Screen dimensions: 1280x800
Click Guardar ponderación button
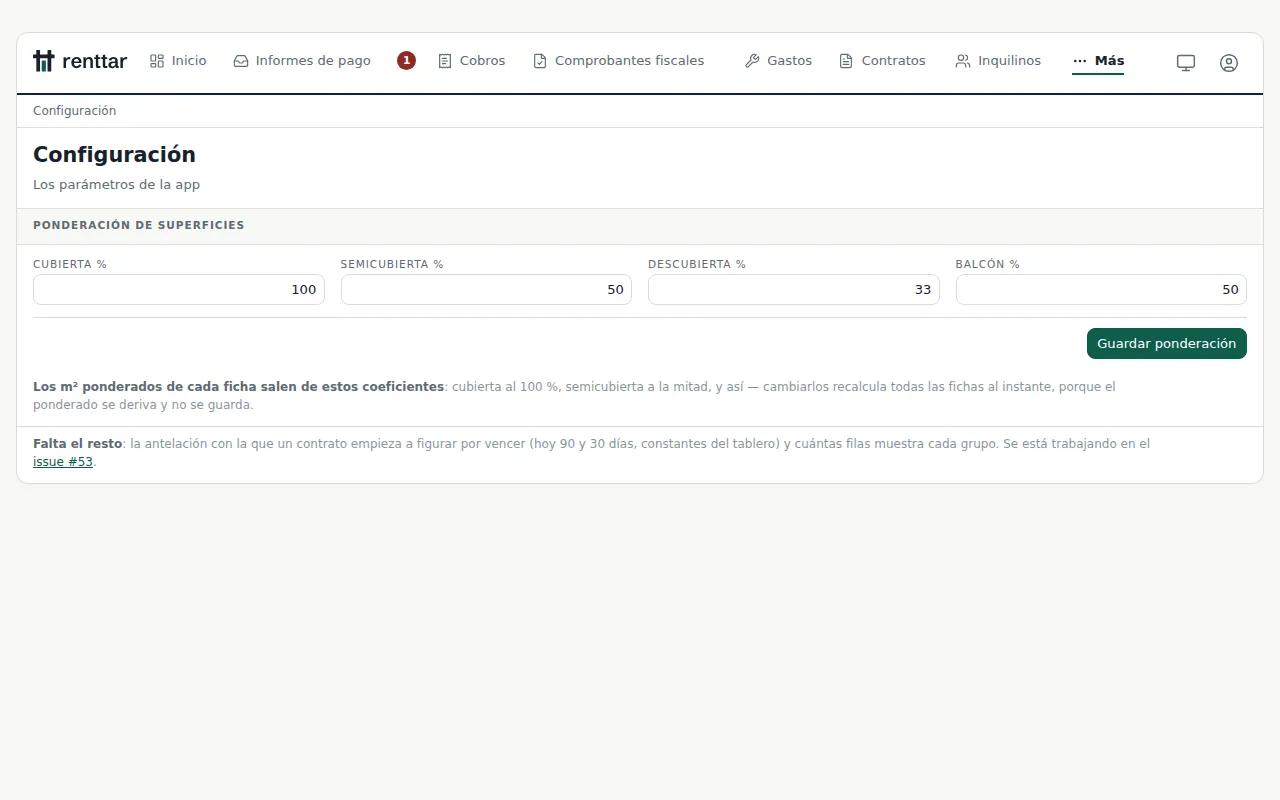click(1167, 343)
